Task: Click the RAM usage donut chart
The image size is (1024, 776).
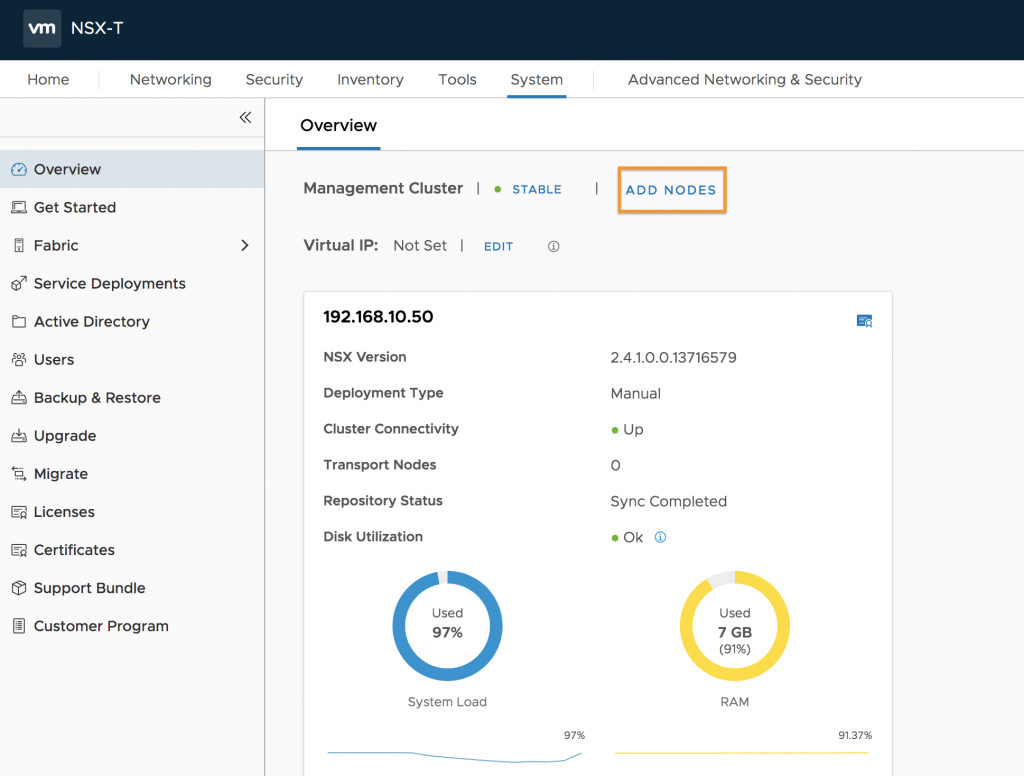Action: pos(735,626)
